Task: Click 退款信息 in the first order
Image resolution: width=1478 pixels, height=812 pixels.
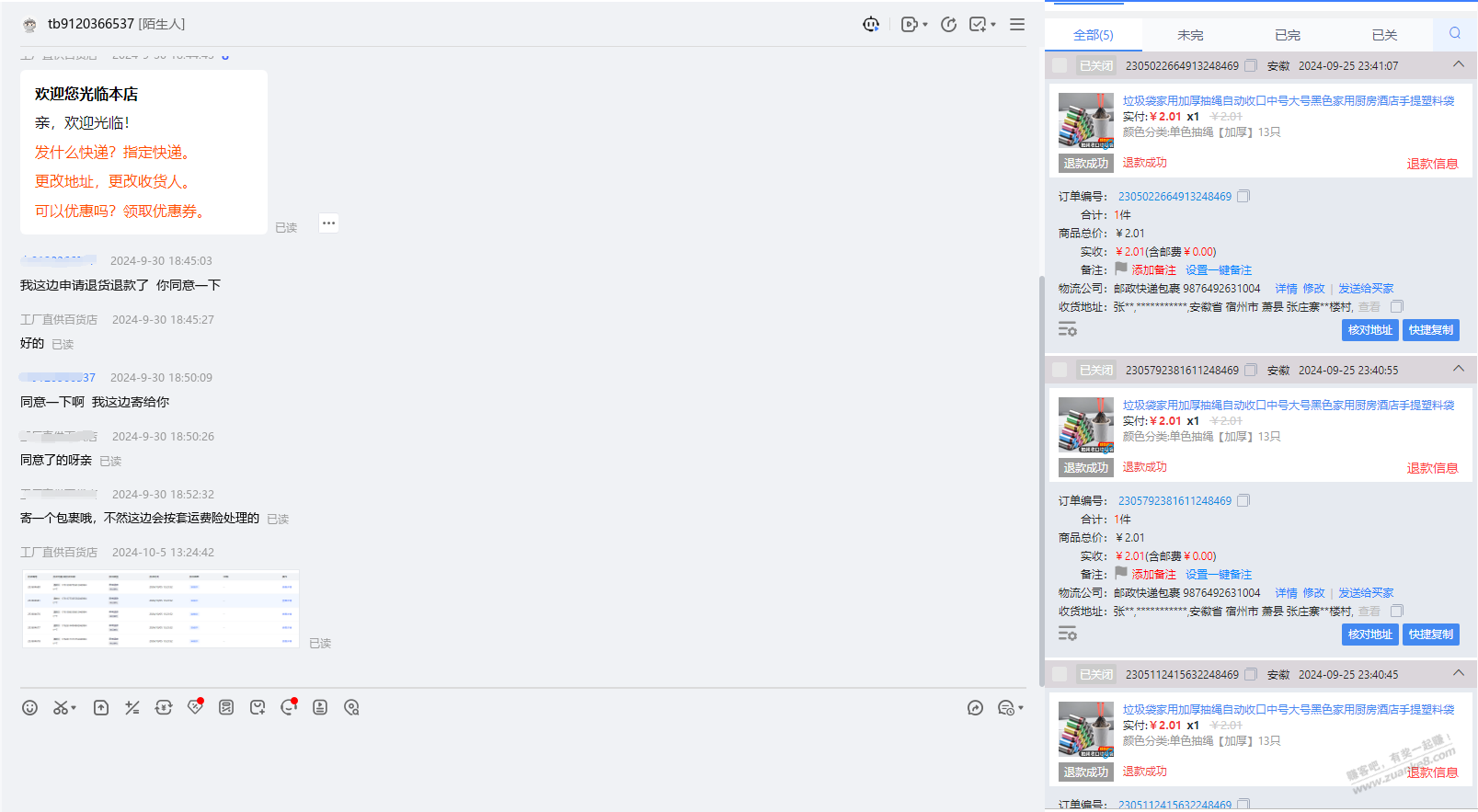Action: coord(1432,164)
